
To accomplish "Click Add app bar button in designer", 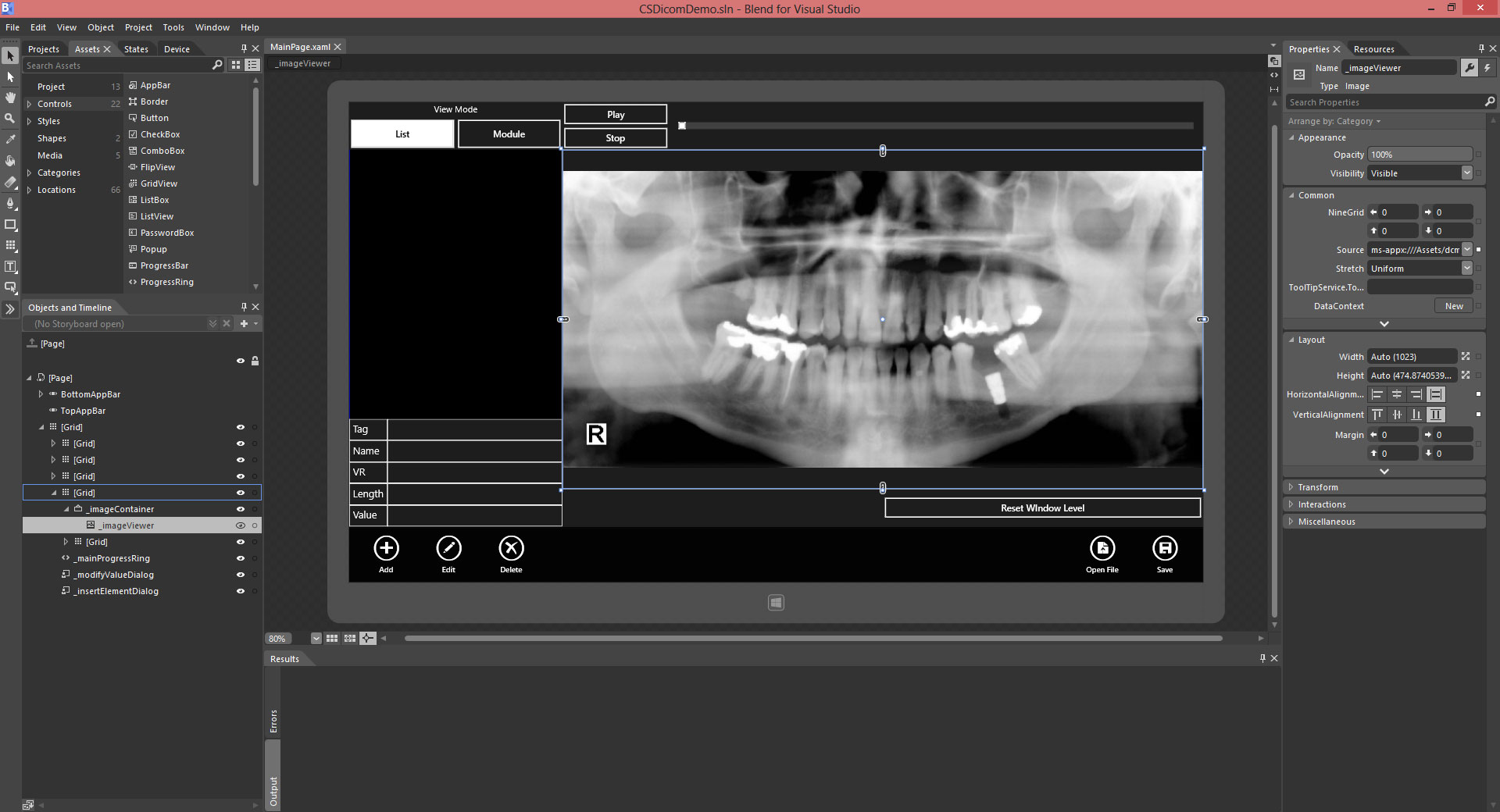I will coord(386,554).
